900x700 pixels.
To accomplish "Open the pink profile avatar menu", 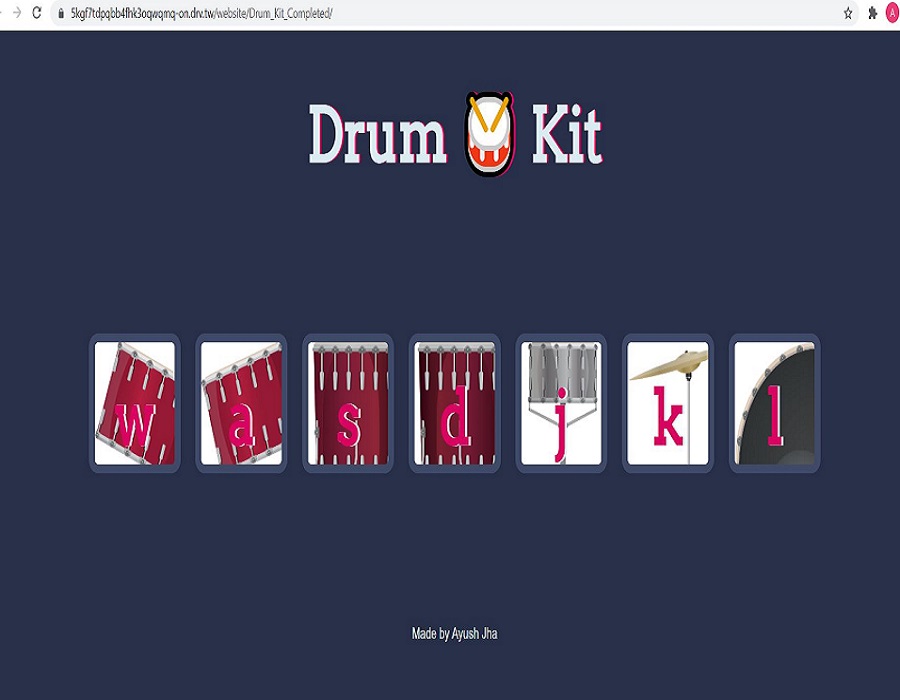I will click(892, 13).
